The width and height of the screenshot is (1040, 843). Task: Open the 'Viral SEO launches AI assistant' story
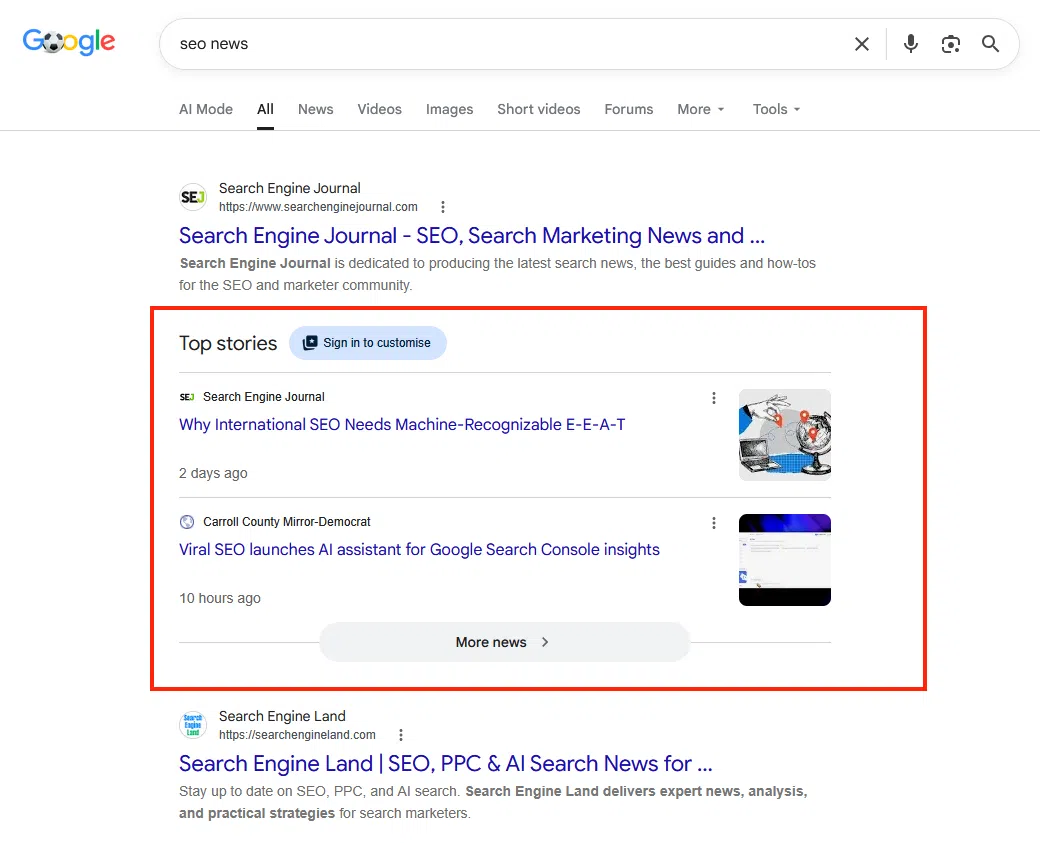point(419,550)
